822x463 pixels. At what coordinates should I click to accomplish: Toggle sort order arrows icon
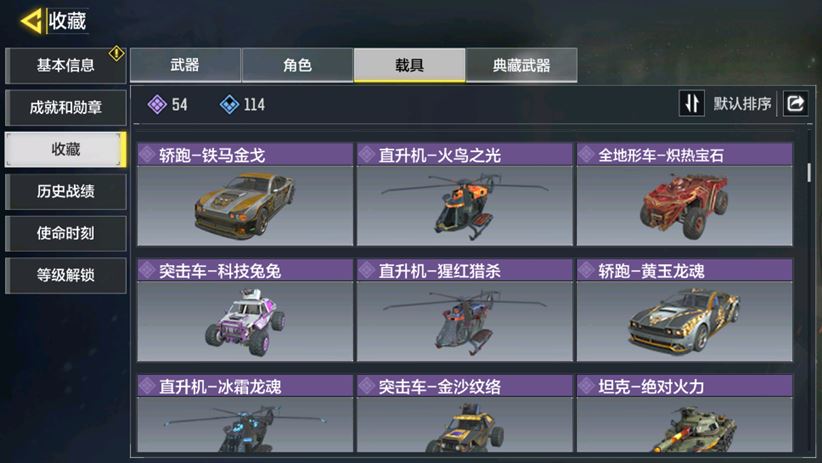[x=691, y=103]
